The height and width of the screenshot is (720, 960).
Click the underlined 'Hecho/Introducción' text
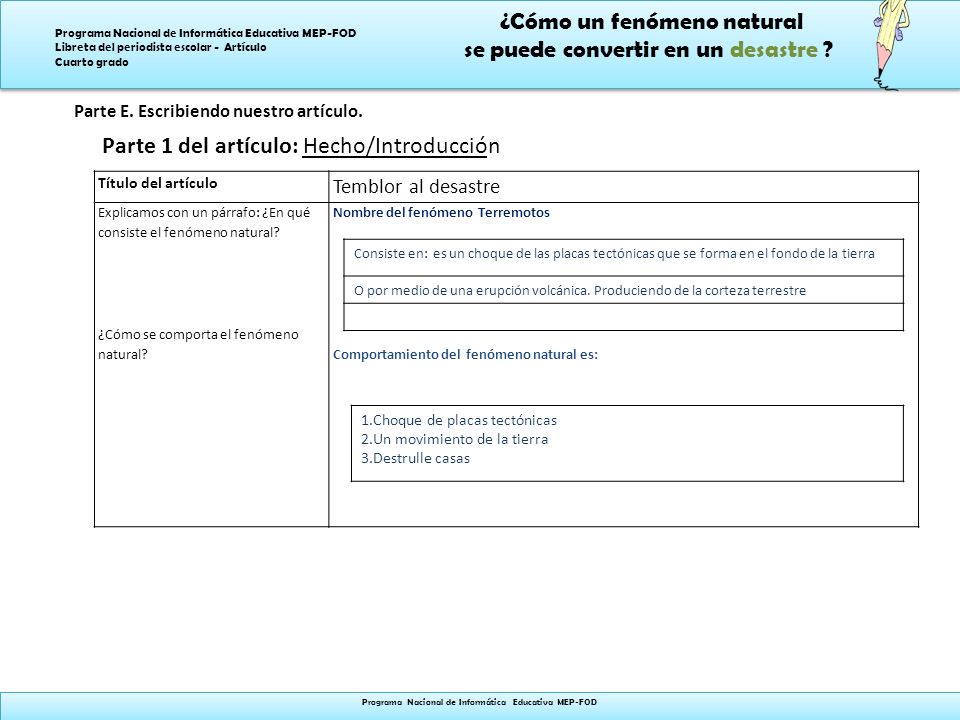[x=401, y=146]
